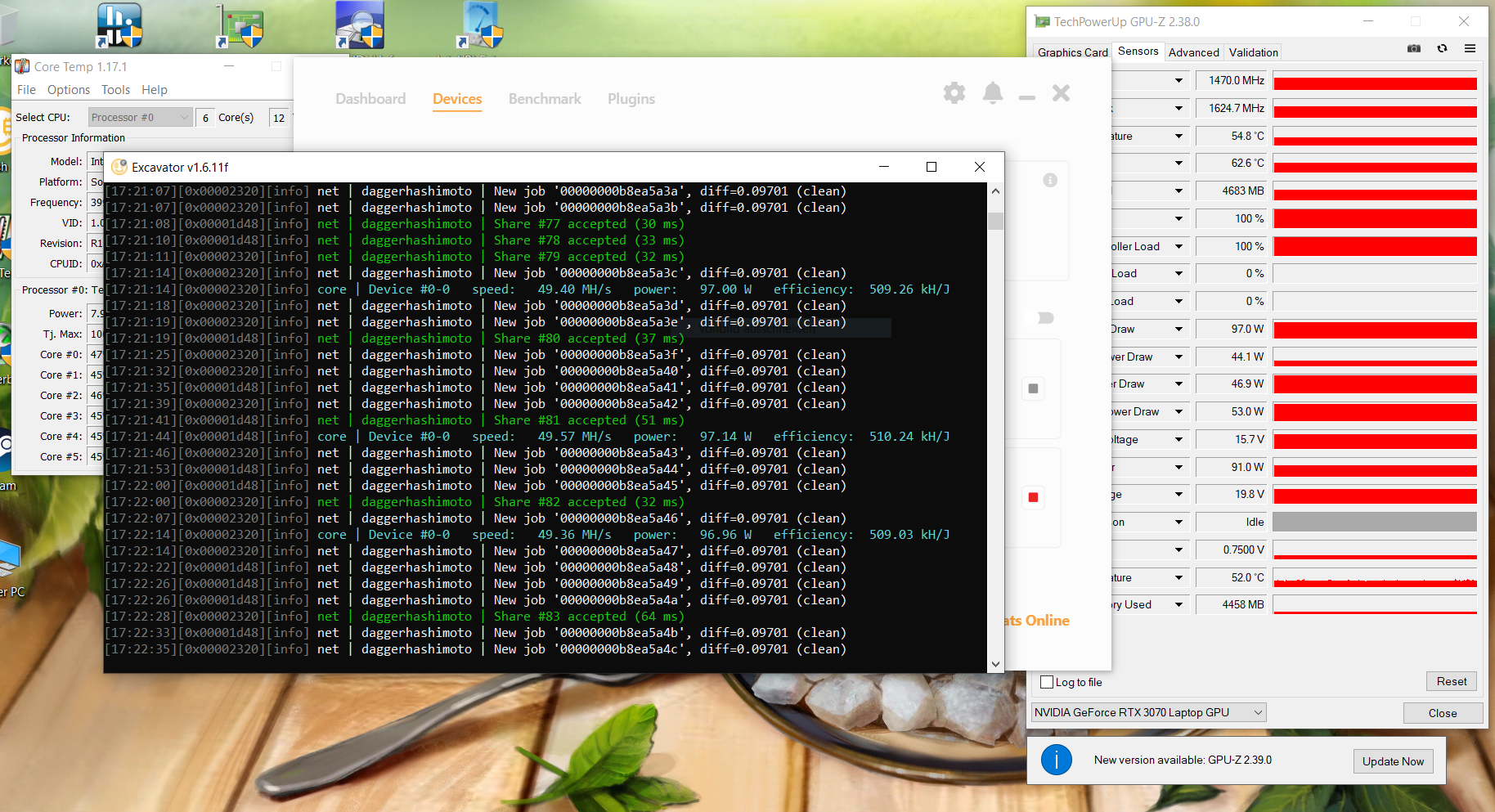The image size is (1495, 812).
Task: Toggle the Log to file checkbox
Action: (x=1047, y=682)
